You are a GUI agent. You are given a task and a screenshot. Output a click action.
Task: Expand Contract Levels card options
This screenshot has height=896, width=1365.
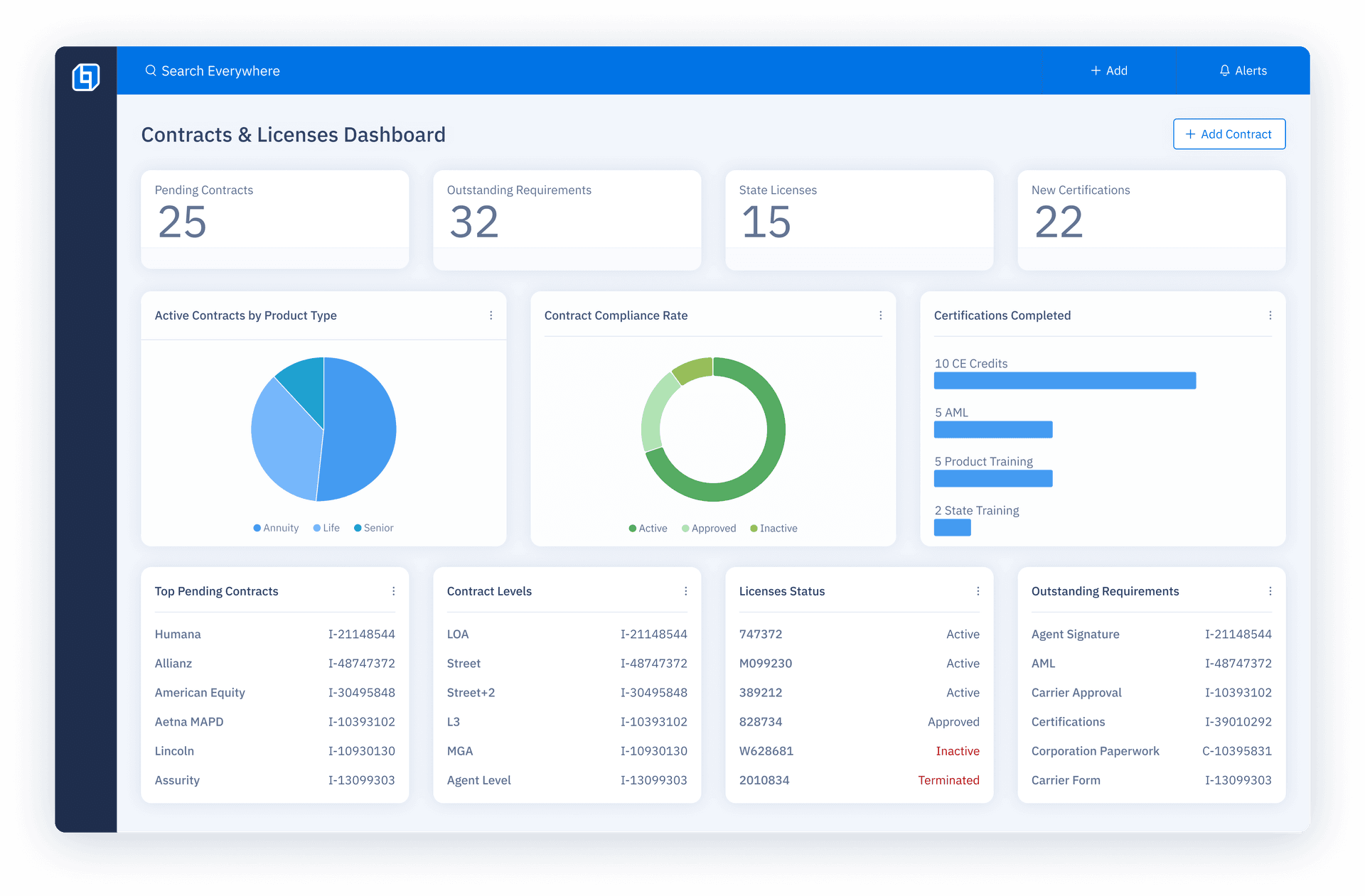[685, 591]
